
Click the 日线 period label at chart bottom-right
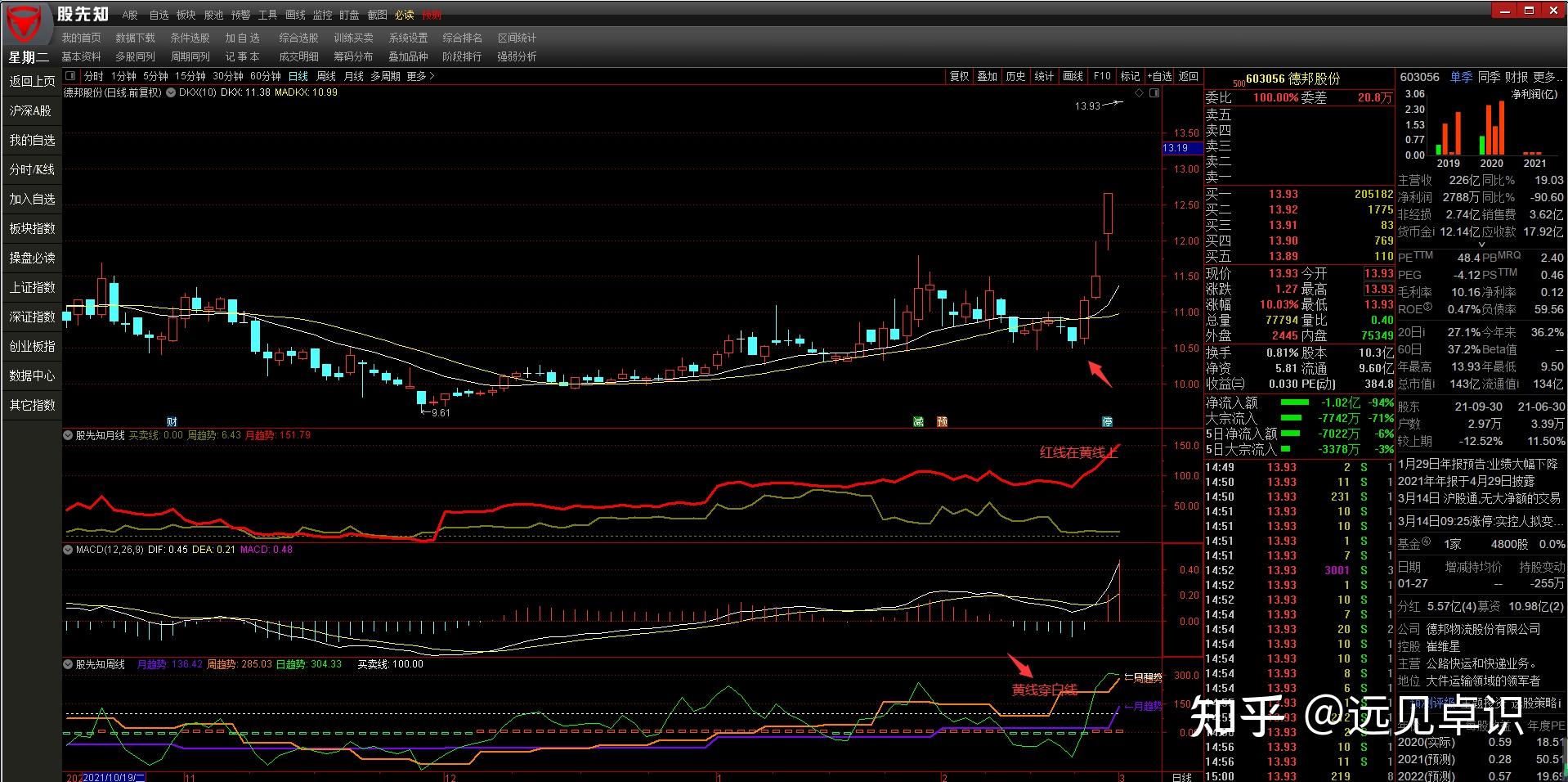[1182, 776]
